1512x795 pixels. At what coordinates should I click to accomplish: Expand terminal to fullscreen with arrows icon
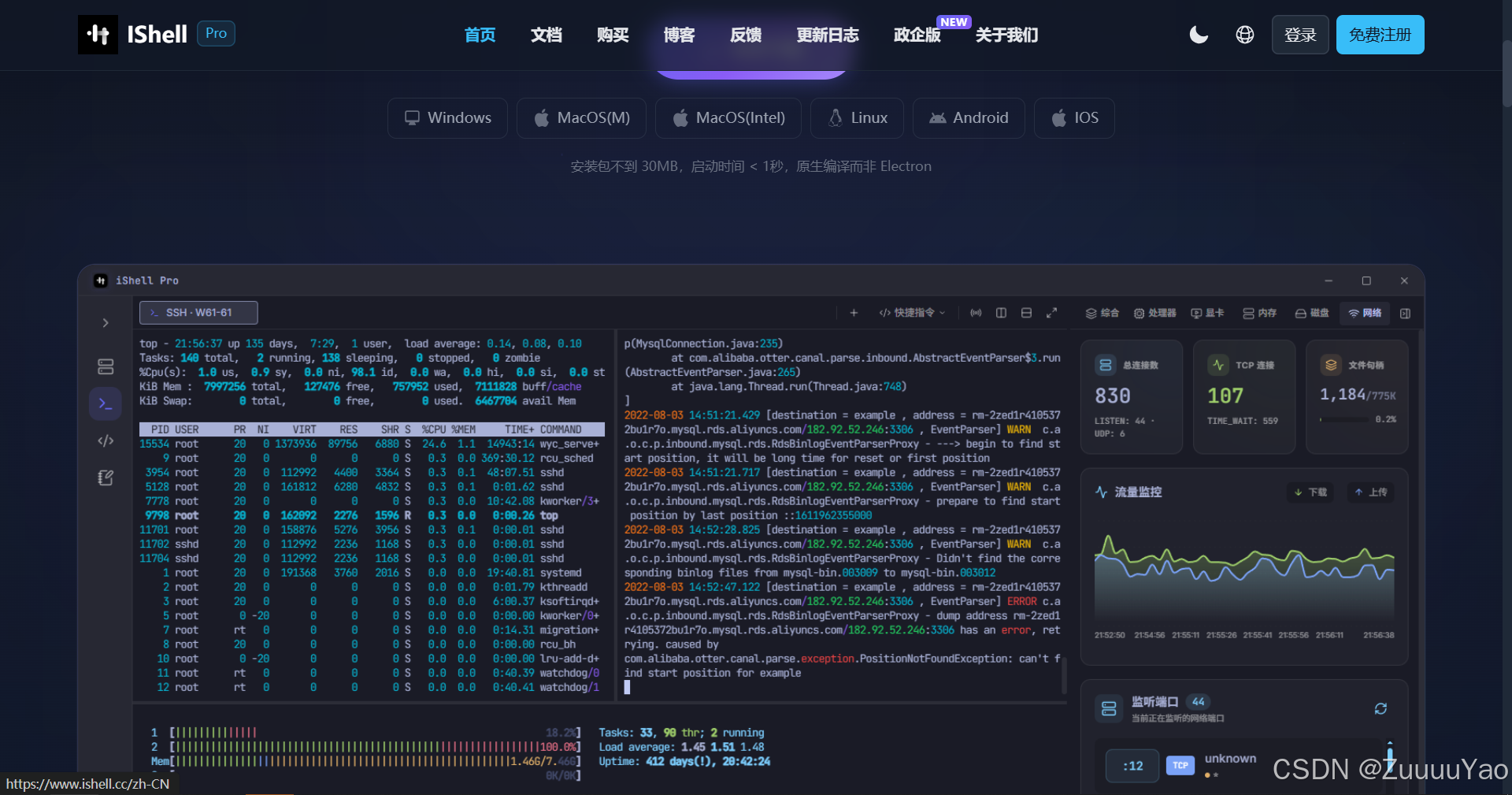(x=1051, y=313)
